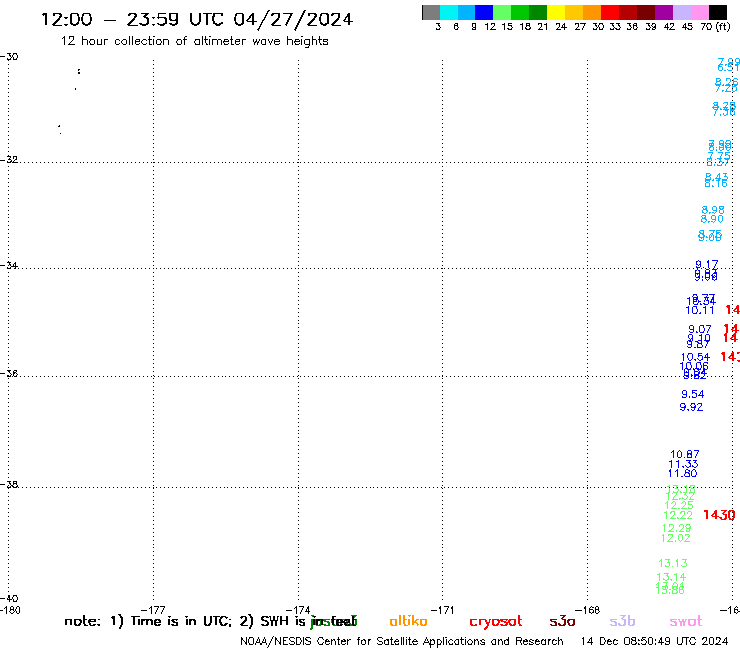Viewport: 740px width, 650px height.
Task: Select the lavender 's3b' satellite label
Action: [622, 621]
